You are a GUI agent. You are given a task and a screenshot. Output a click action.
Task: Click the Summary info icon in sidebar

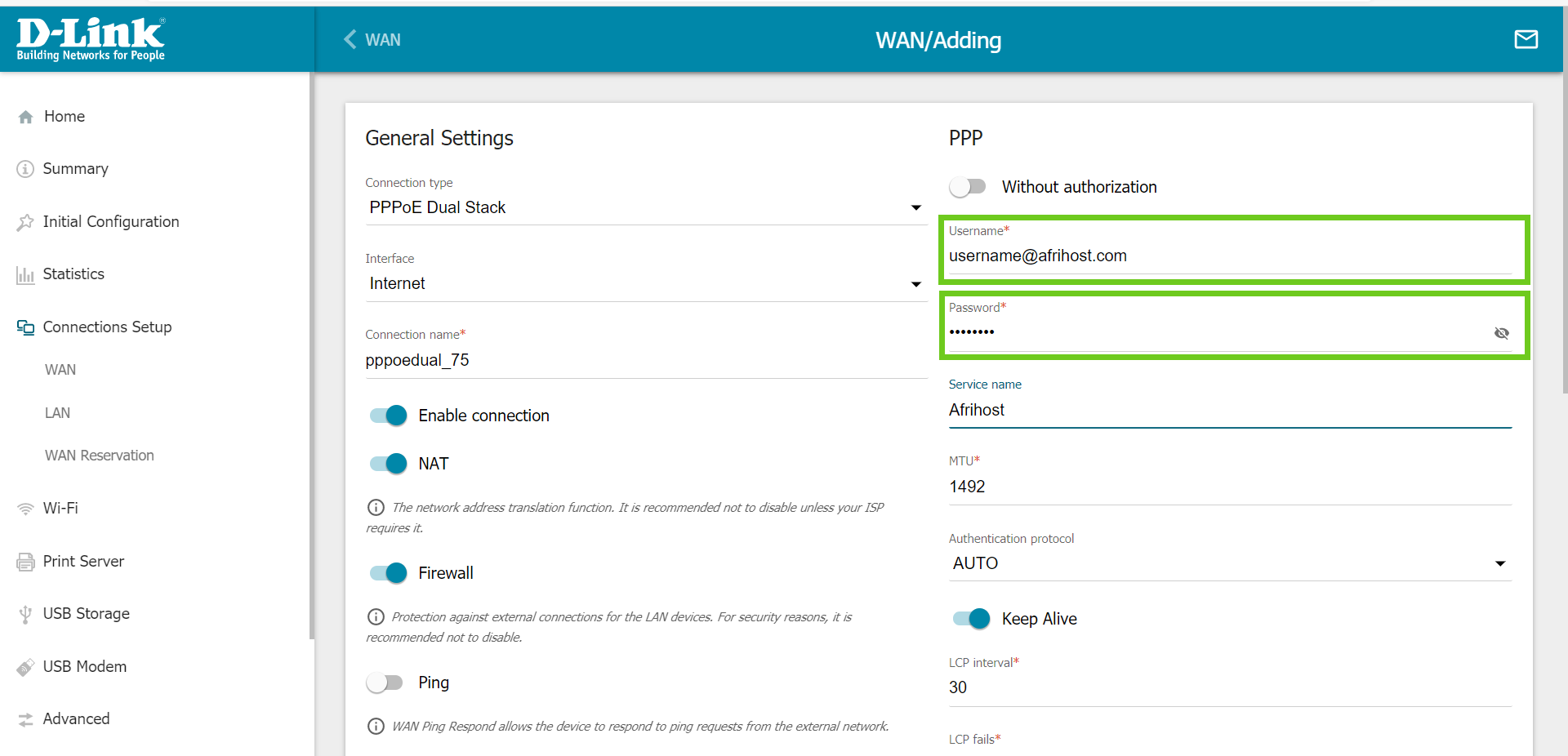coord(26,169)
